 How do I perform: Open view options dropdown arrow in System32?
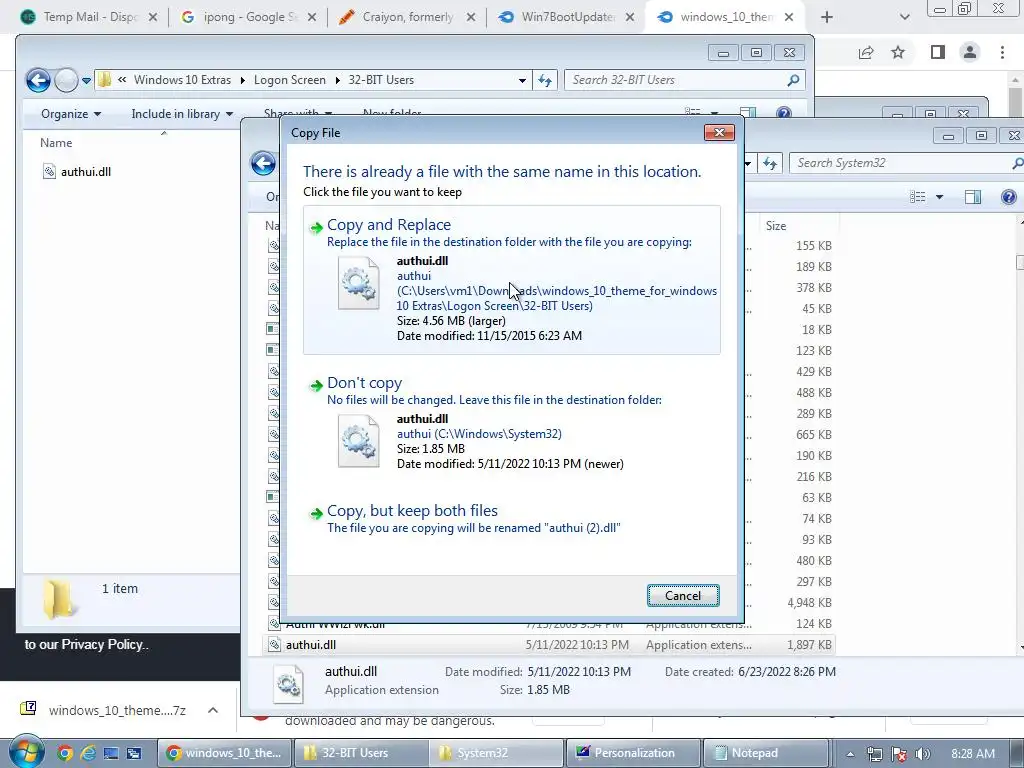click(939, 197)
